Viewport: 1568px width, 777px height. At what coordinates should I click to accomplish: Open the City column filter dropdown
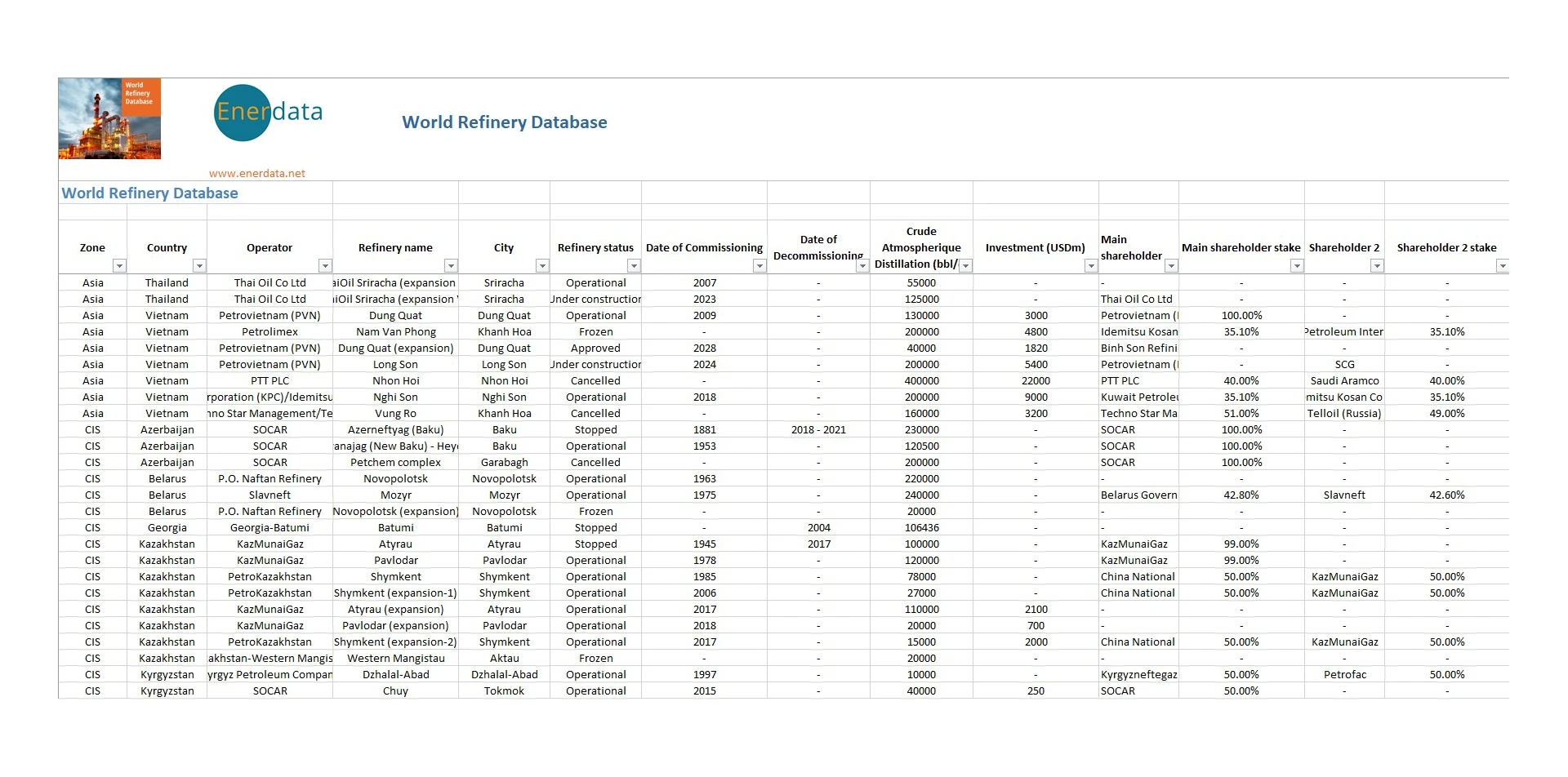[x=542, y=266]
